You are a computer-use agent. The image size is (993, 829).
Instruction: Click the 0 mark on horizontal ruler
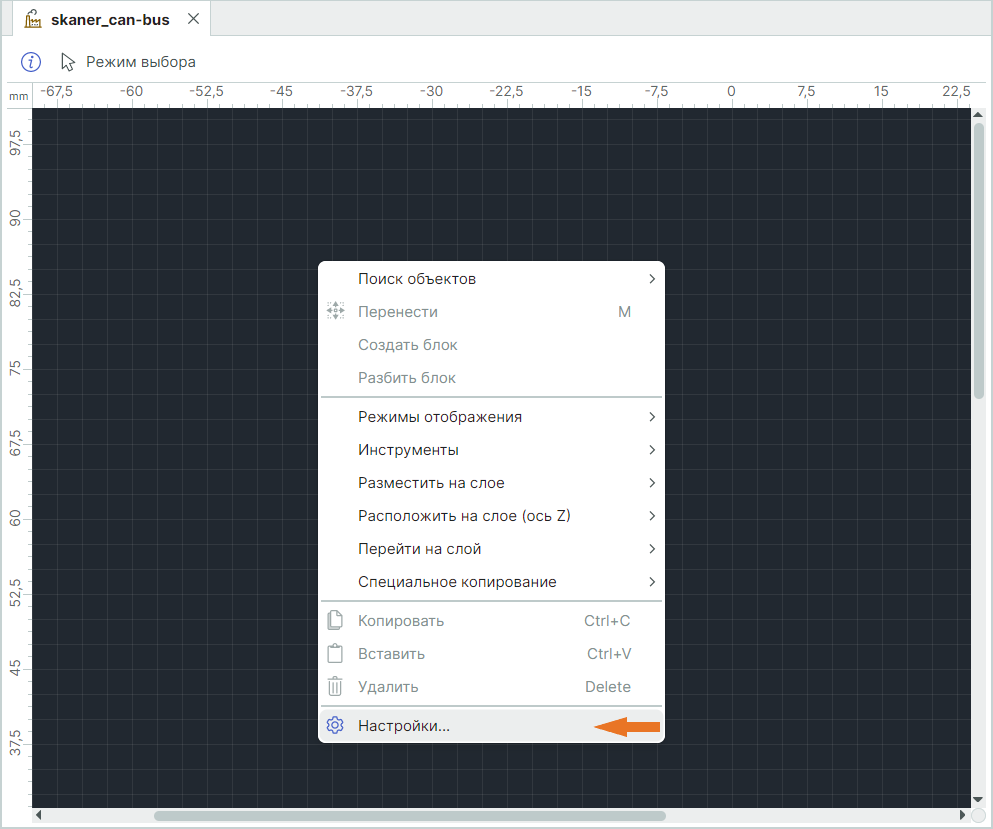(x=731, y=91)
